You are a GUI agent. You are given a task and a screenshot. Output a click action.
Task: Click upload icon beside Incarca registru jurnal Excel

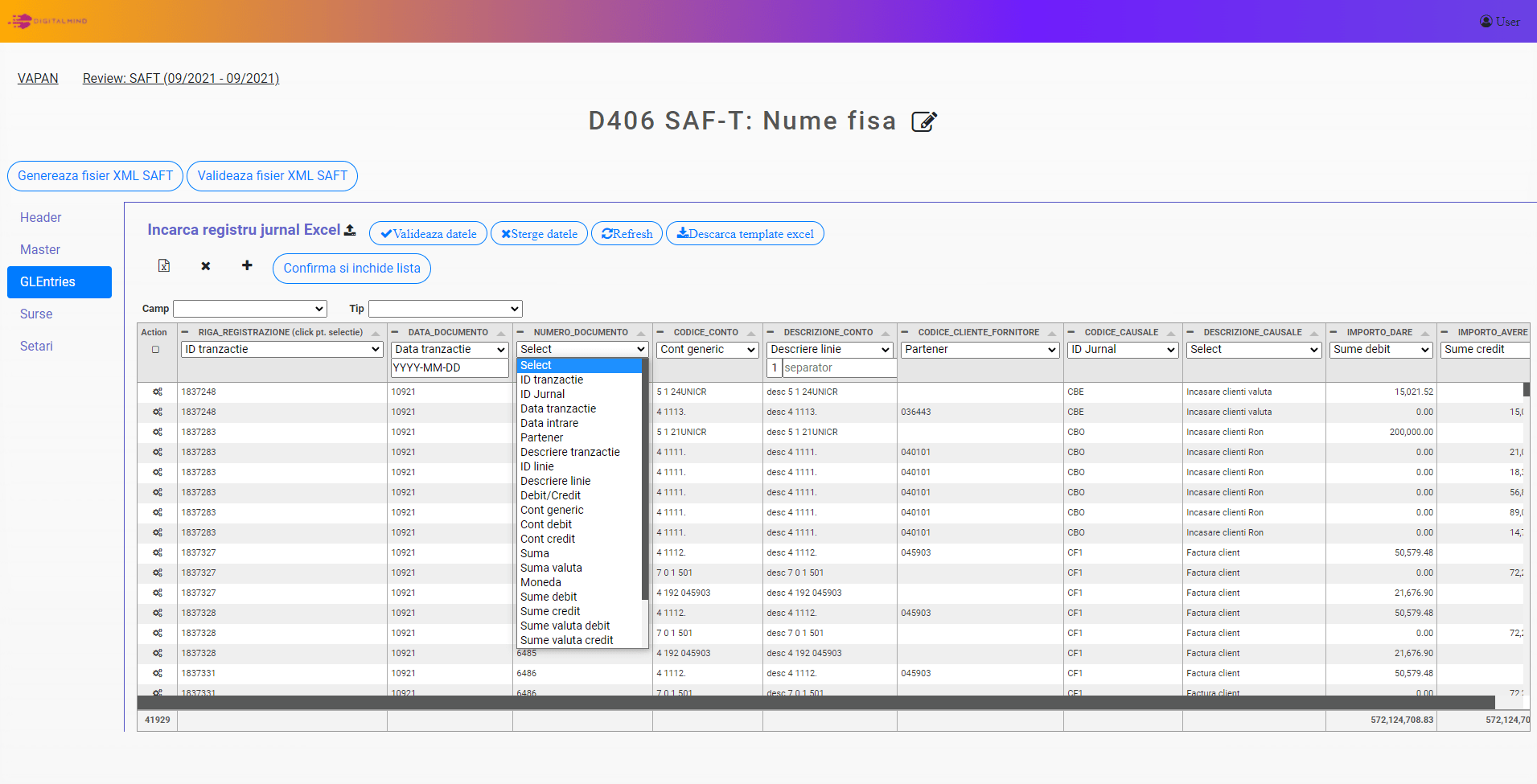[350, 230]
